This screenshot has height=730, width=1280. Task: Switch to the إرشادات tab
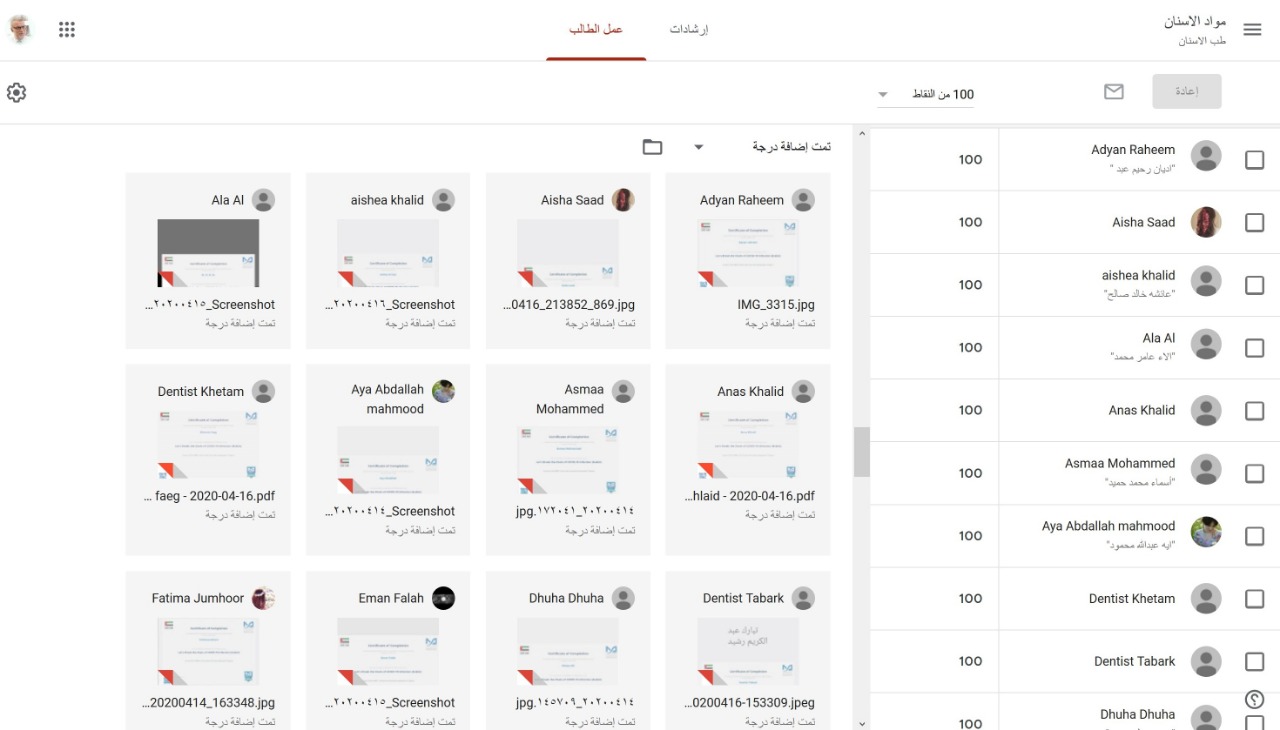tap(689, 30)
